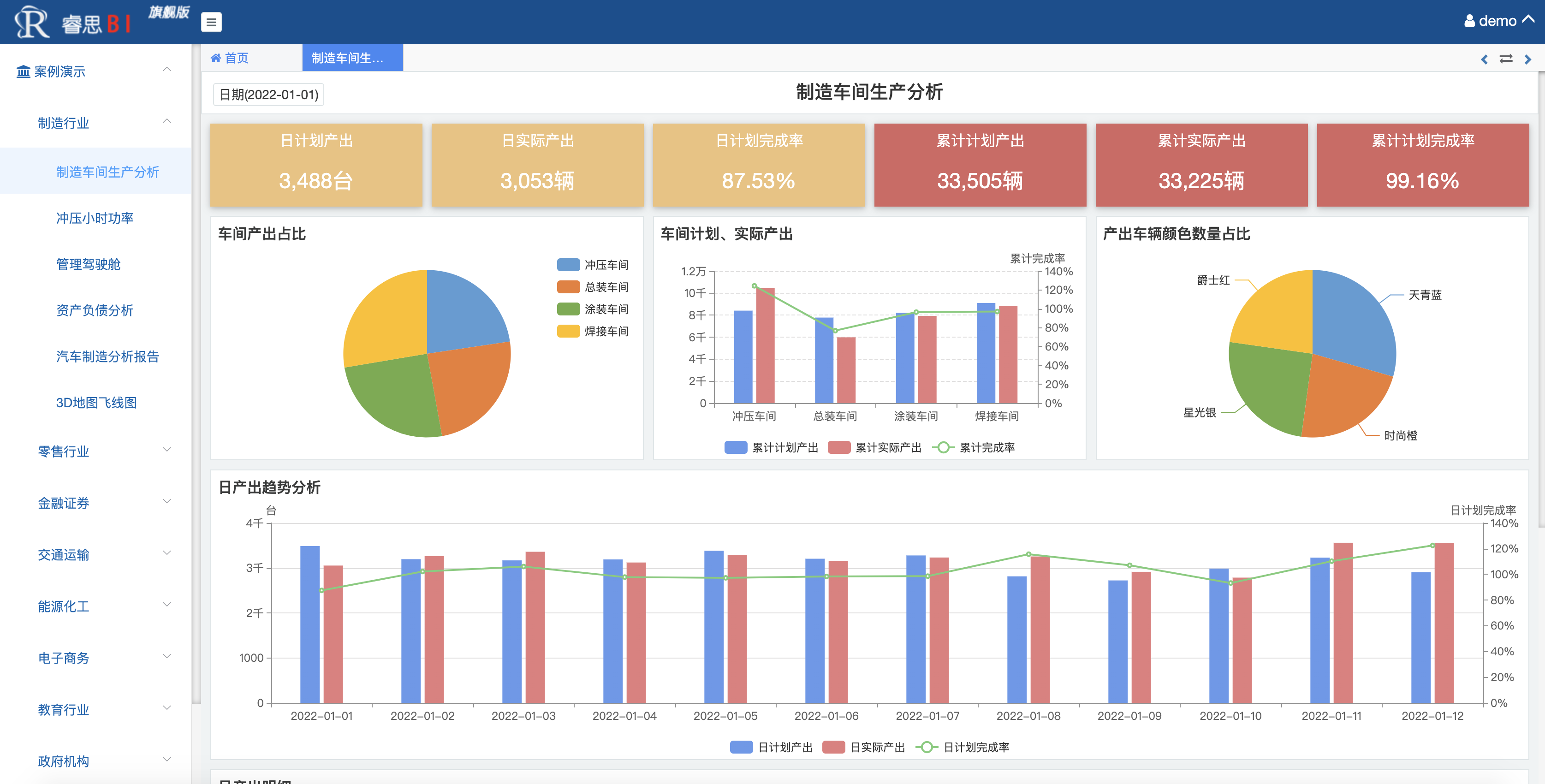The image size is (1545, 784).
Task: Toggle 累计计划产出 legend series
Action: click(x=771, y=448)
